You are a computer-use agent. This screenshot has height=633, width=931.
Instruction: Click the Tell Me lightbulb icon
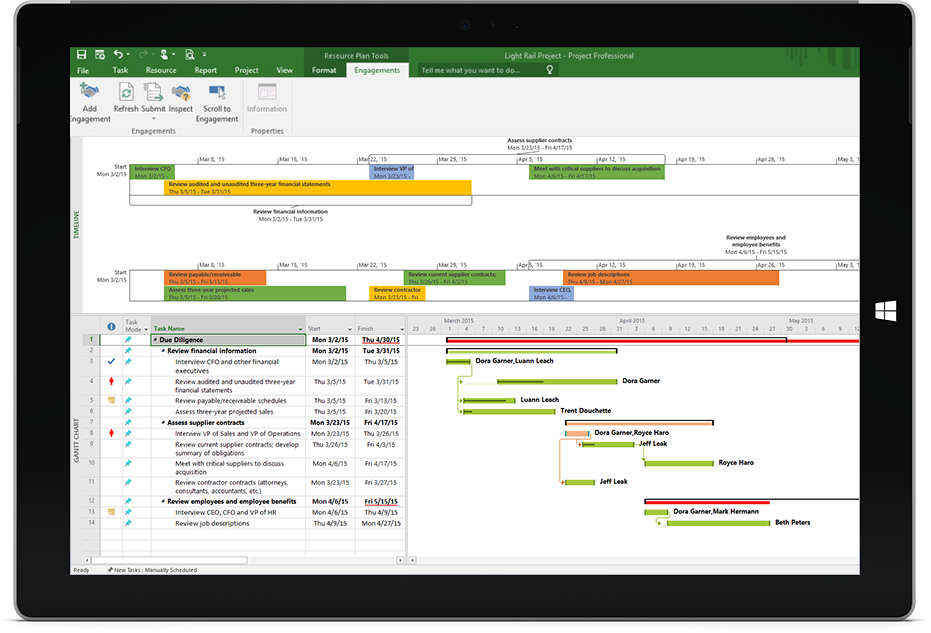click(x=550, y=70)
